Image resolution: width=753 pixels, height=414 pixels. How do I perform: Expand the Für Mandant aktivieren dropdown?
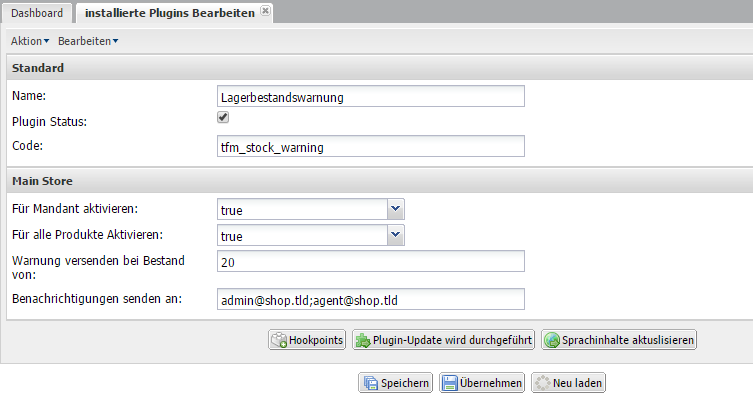point(396,208)
